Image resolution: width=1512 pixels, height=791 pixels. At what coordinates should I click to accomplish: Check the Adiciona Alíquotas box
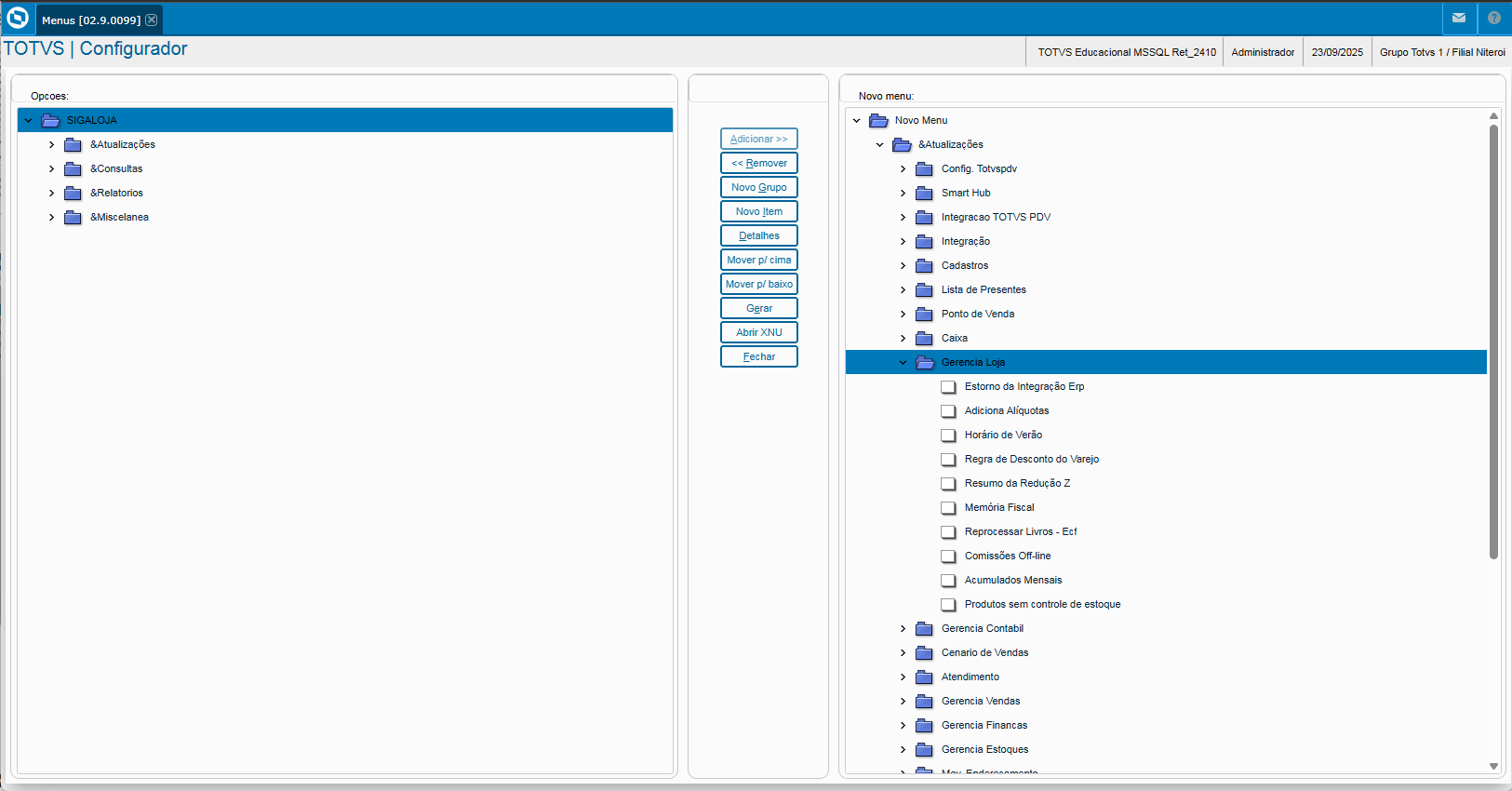click(948, 411)
